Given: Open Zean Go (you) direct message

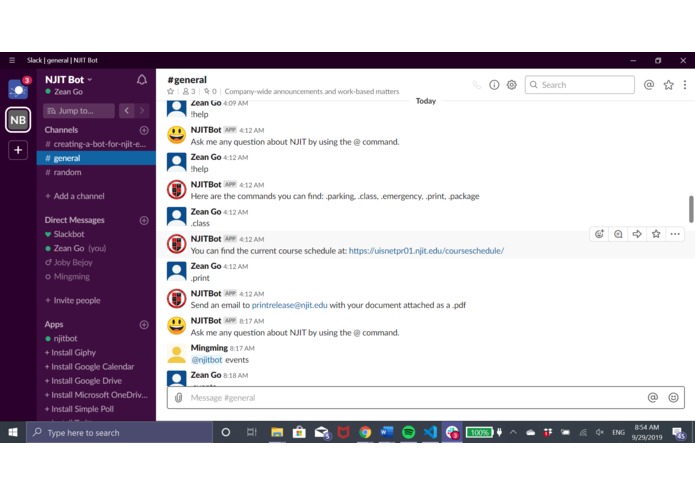Looking at the screenshot, I should (96, 248).
